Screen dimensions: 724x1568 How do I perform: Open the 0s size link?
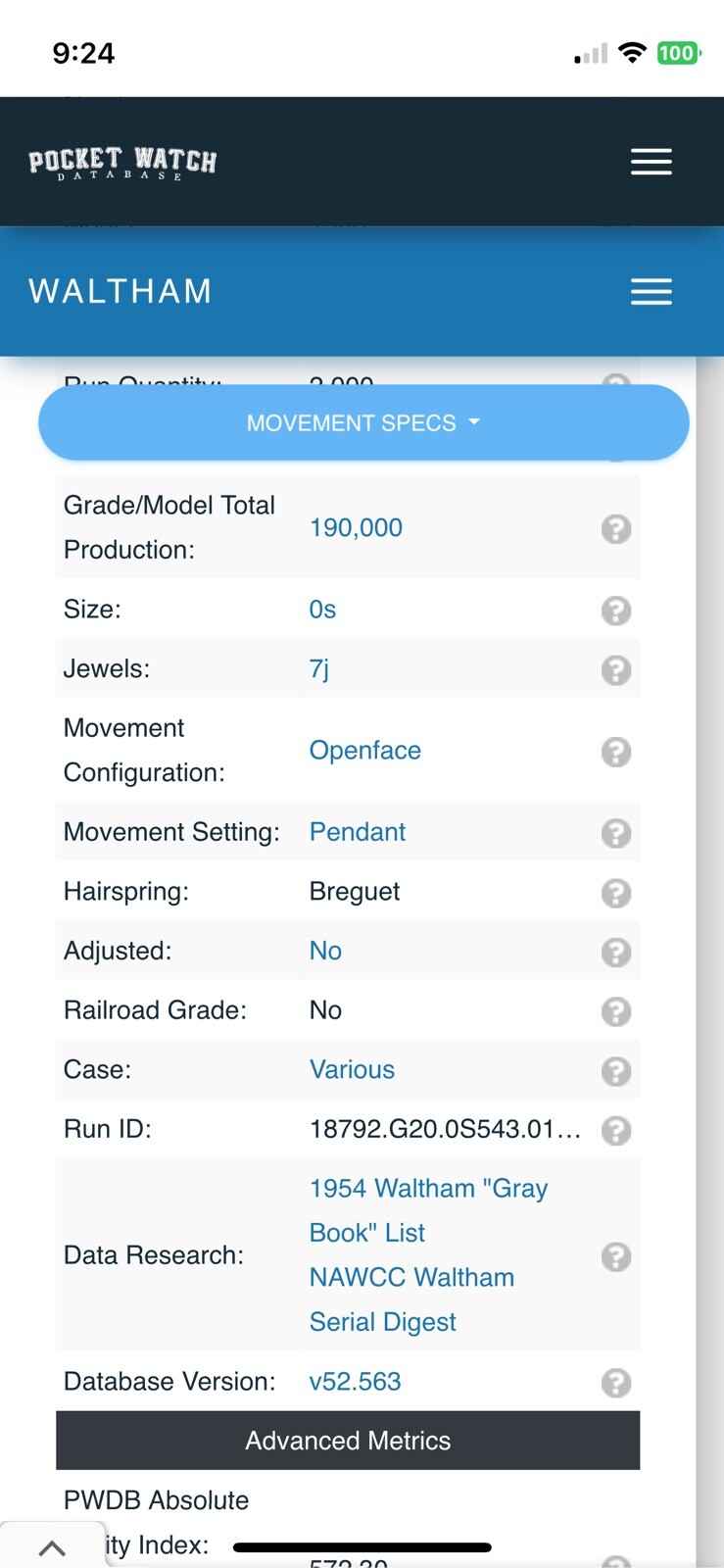(322, 610)
